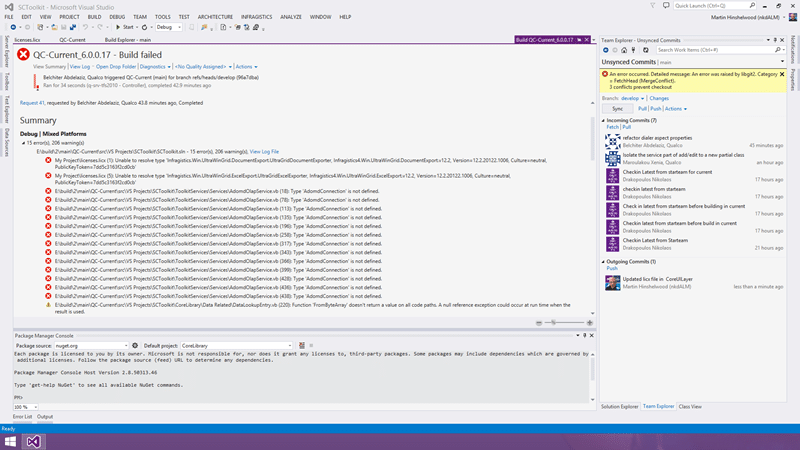
Task: Open the 100 % zoom dropdown in console
Action: click(26, 407)
